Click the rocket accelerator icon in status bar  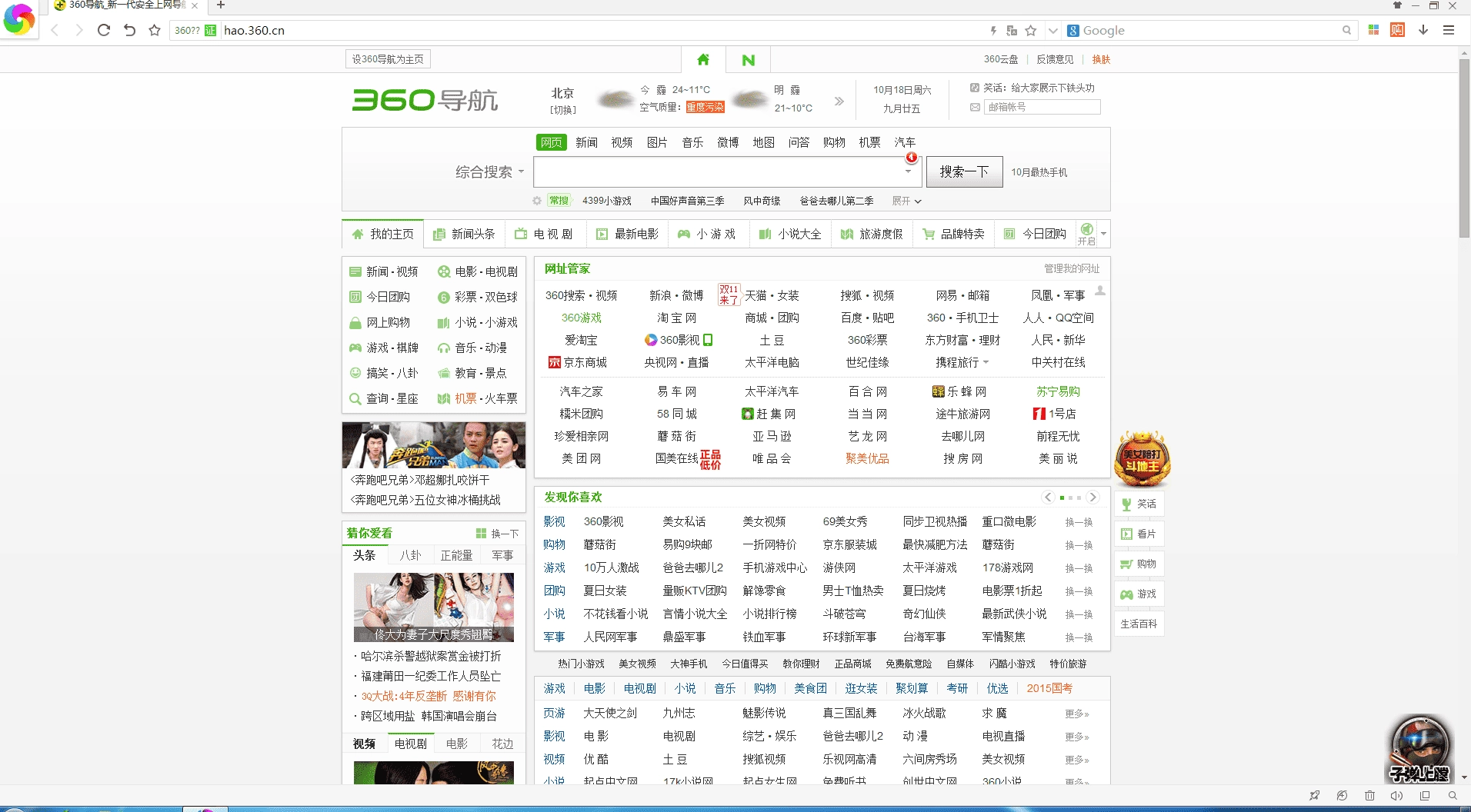tap(1314, 796)
